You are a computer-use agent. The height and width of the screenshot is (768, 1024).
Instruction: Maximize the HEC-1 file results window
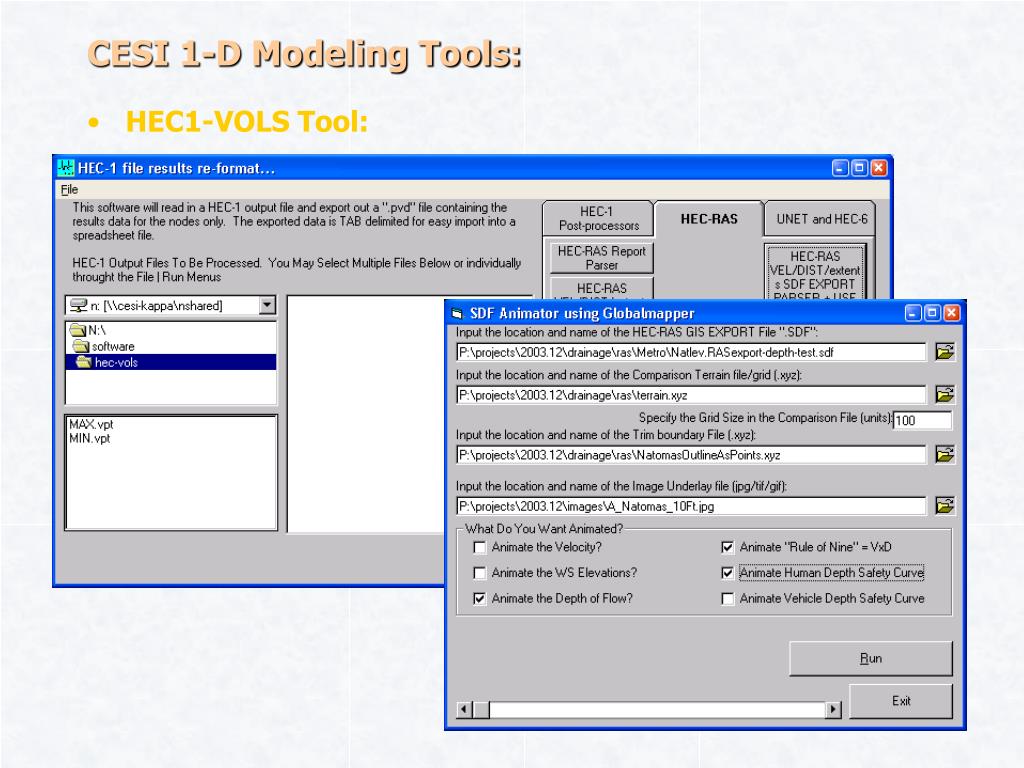(859, 168)
